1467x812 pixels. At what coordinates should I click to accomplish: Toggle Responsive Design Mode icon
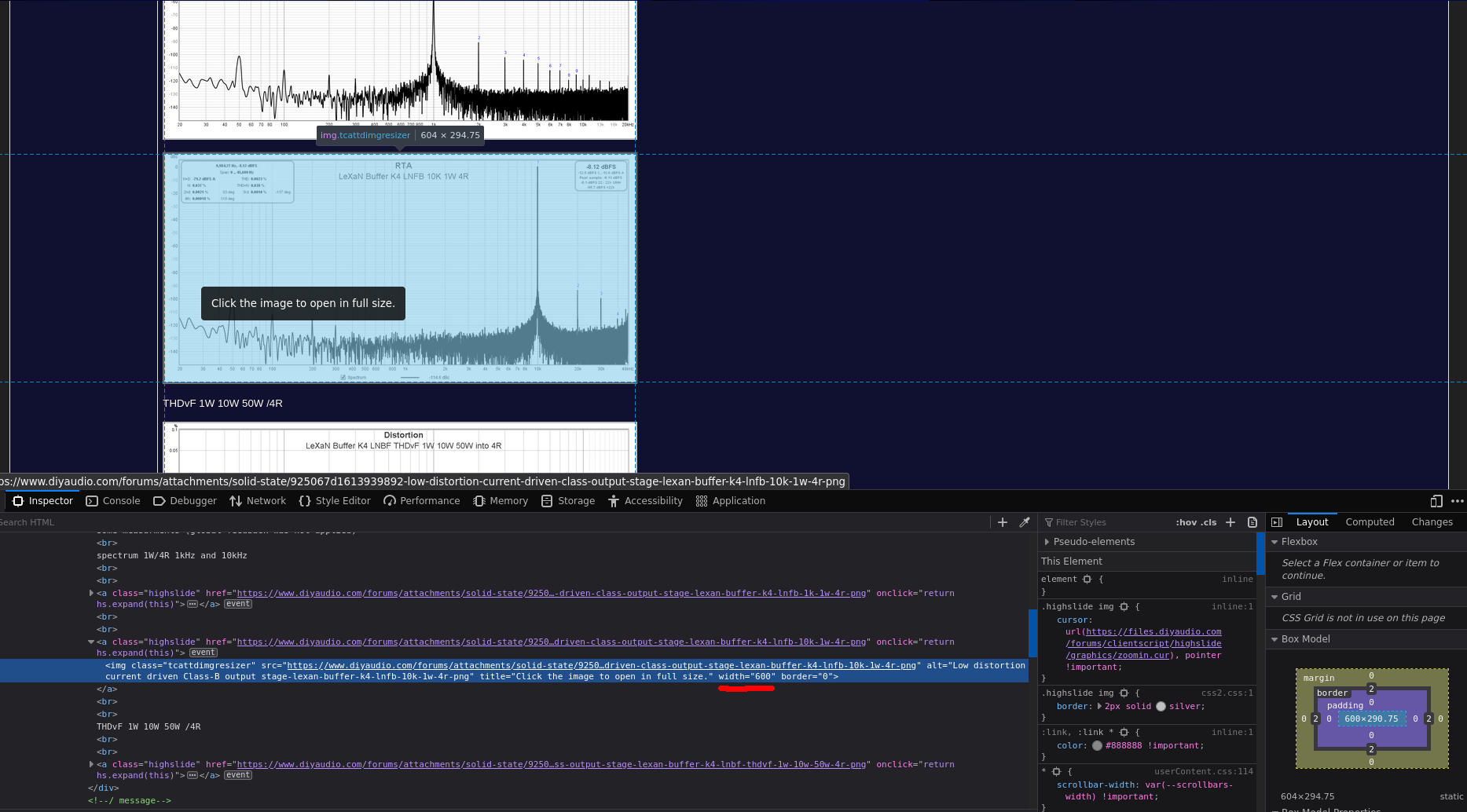coord(1436,501)
